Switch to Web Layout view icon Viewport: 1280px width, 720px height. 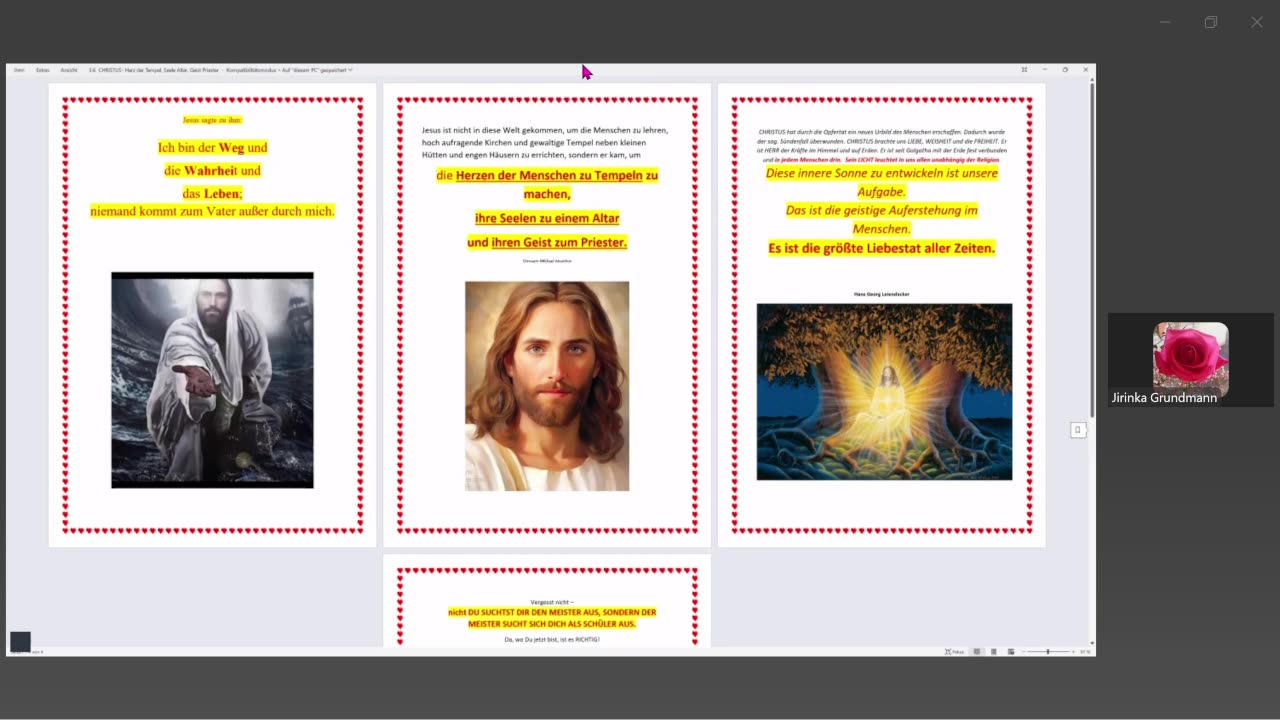coord(1010,652)
